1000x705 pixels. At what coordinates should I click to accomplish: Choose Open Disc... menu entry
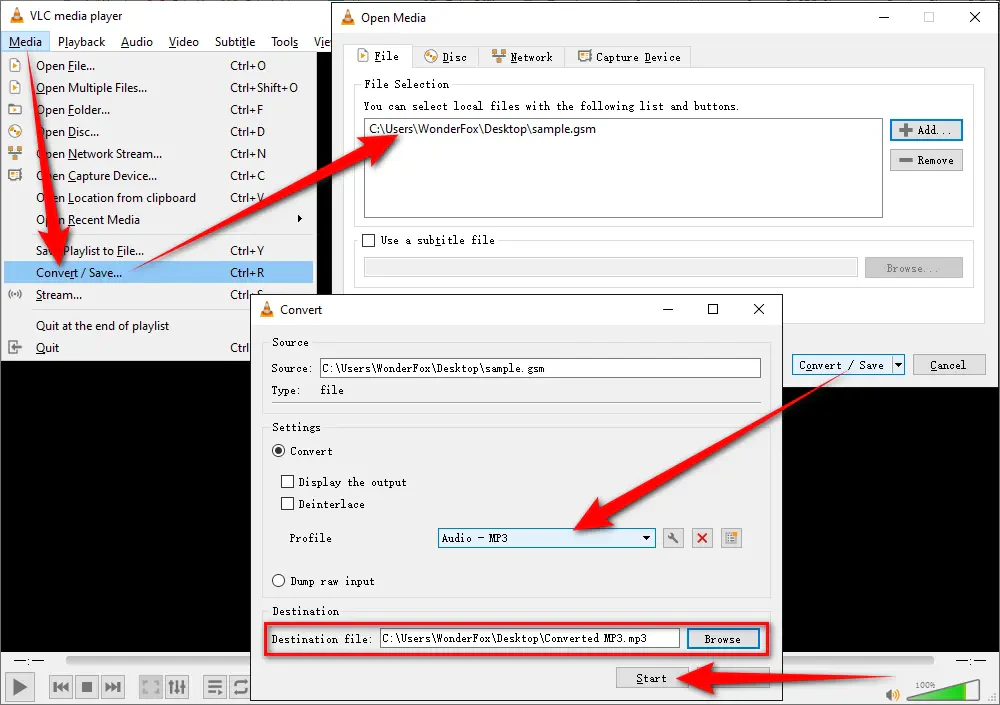[x=159, y=131]
